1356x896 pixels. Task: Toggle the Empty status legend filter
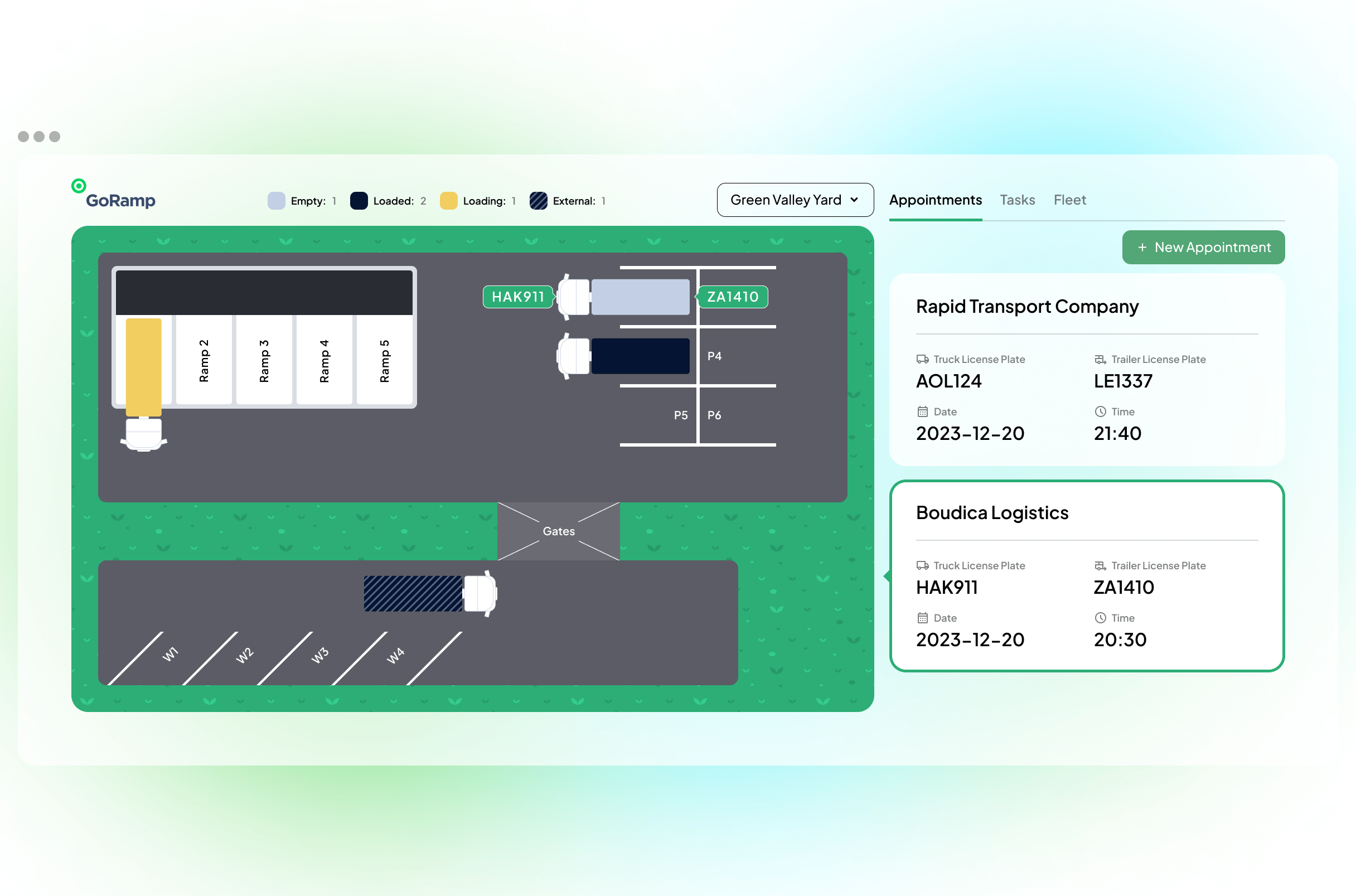275,201
